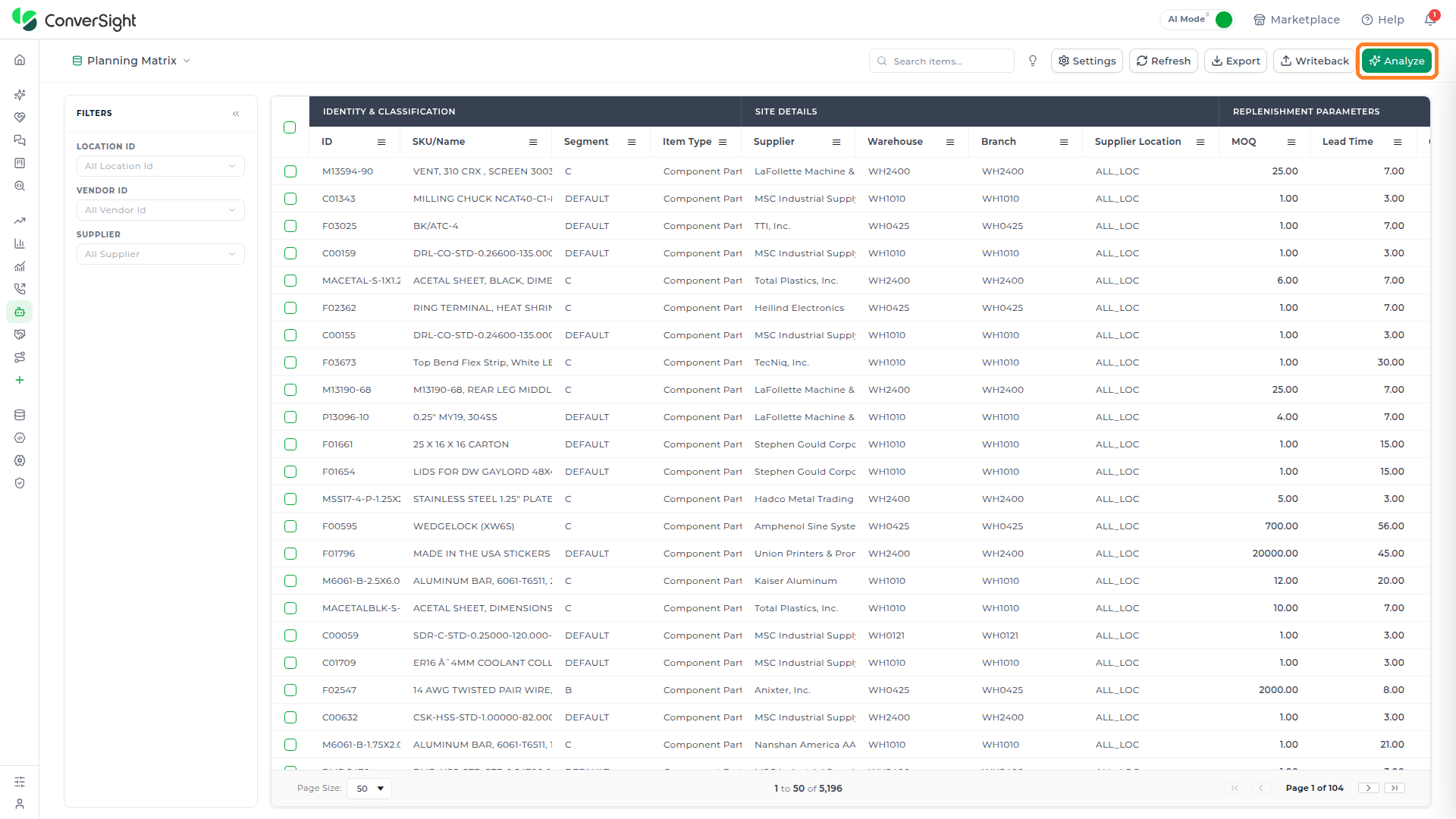Open the Supplier filter dropdown
The image size is (1456, 819).
161,254
